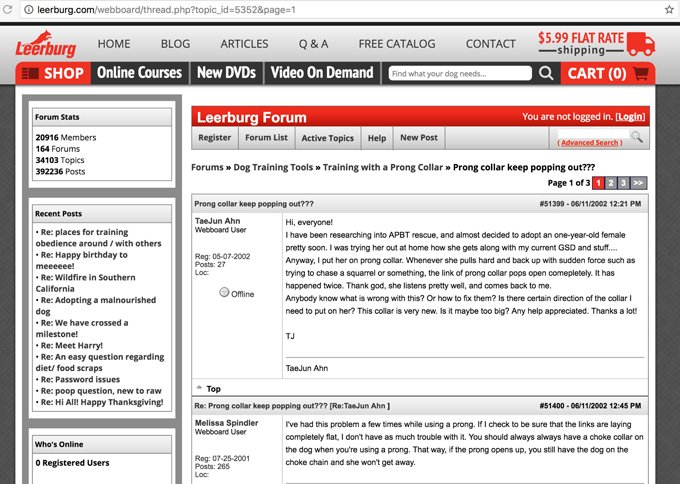Select page 1 in pagination
Image resolution: width=680 pixels, height=484 pixels.
tap(598, 183)
